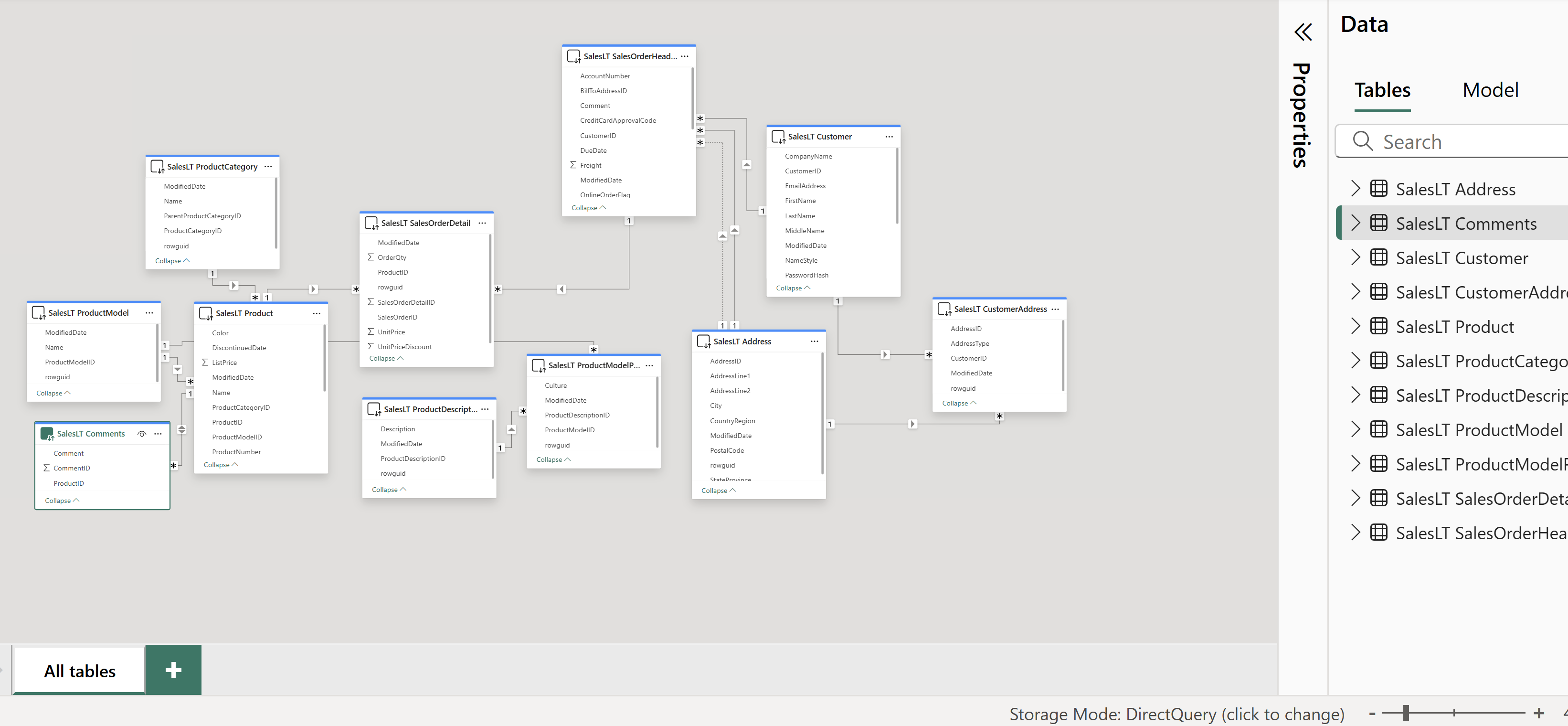
Task: Collapse the SalesLT Product card fields
Action: coord(219,464)
